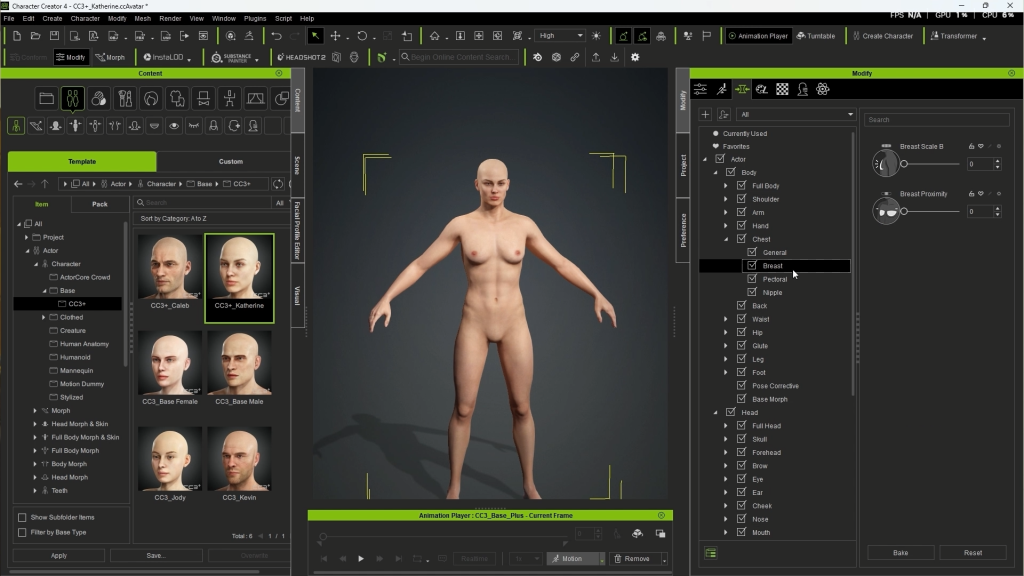Tick the Filter by Base Type checkbox
The width and height of the screenshot is (1024, 576).
[22, 532]
